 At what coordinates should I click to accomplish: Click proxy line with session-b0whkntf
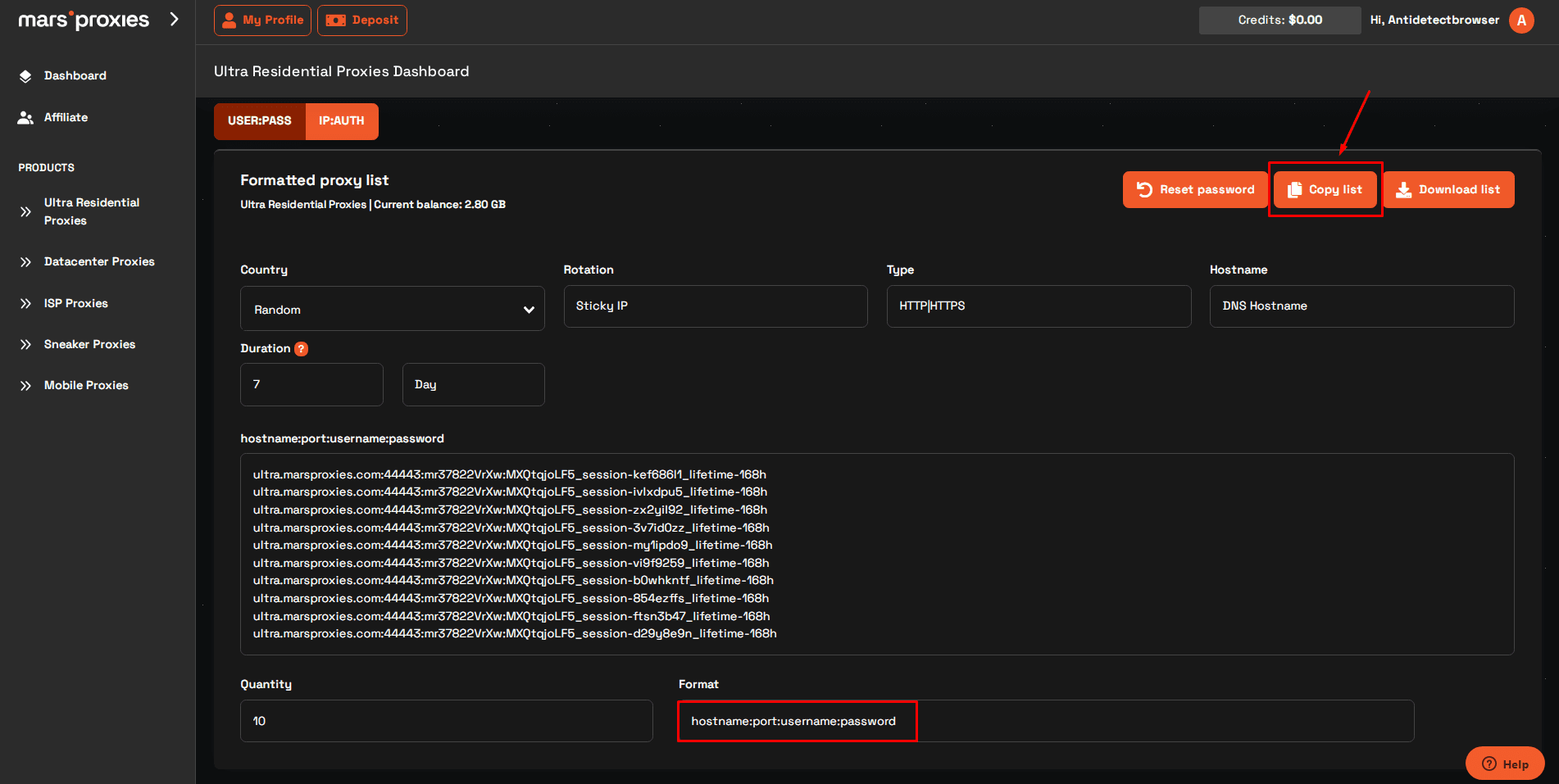coord(513,580)
